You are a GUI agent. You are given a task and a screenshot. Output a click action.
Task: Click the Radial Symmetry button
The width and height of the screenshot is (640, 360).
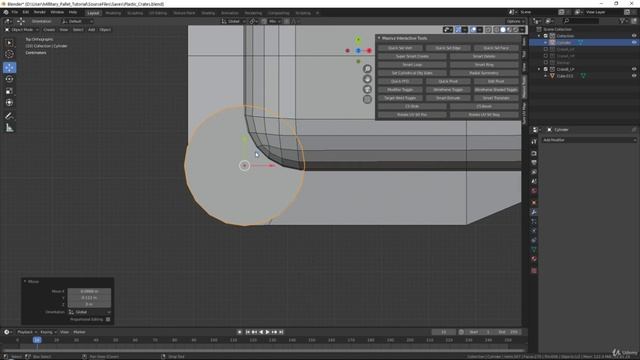(x=484, y=73)
